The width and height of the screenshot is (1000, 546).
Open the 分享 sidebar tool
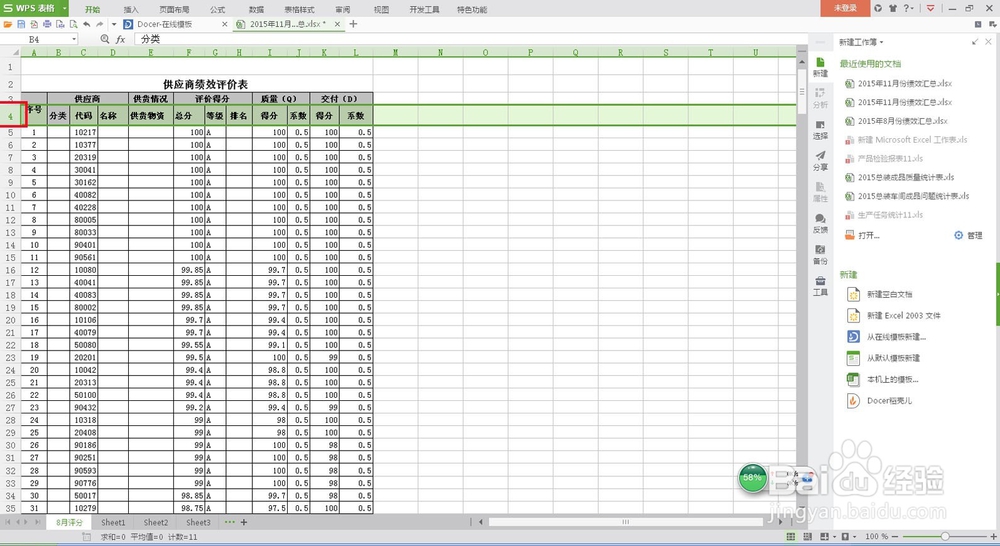click(x=820, y=160)
